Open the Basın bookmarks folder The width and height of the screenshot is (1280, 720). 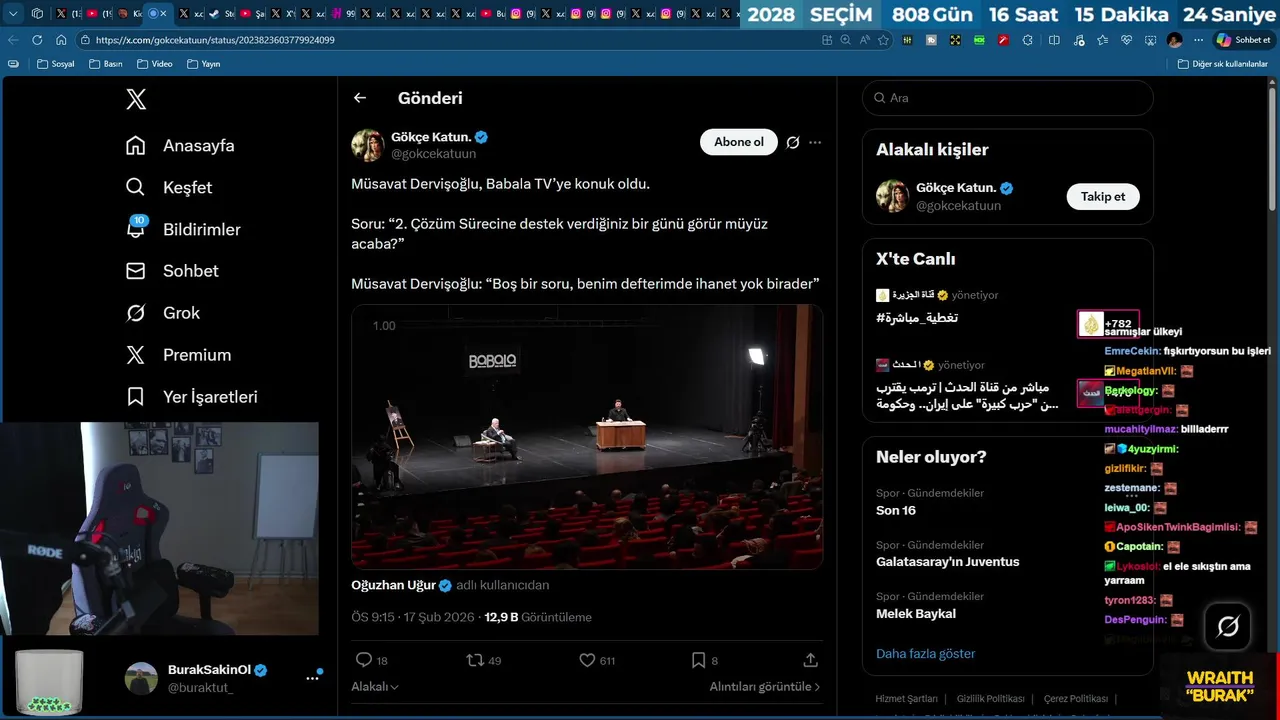point(106,64)
